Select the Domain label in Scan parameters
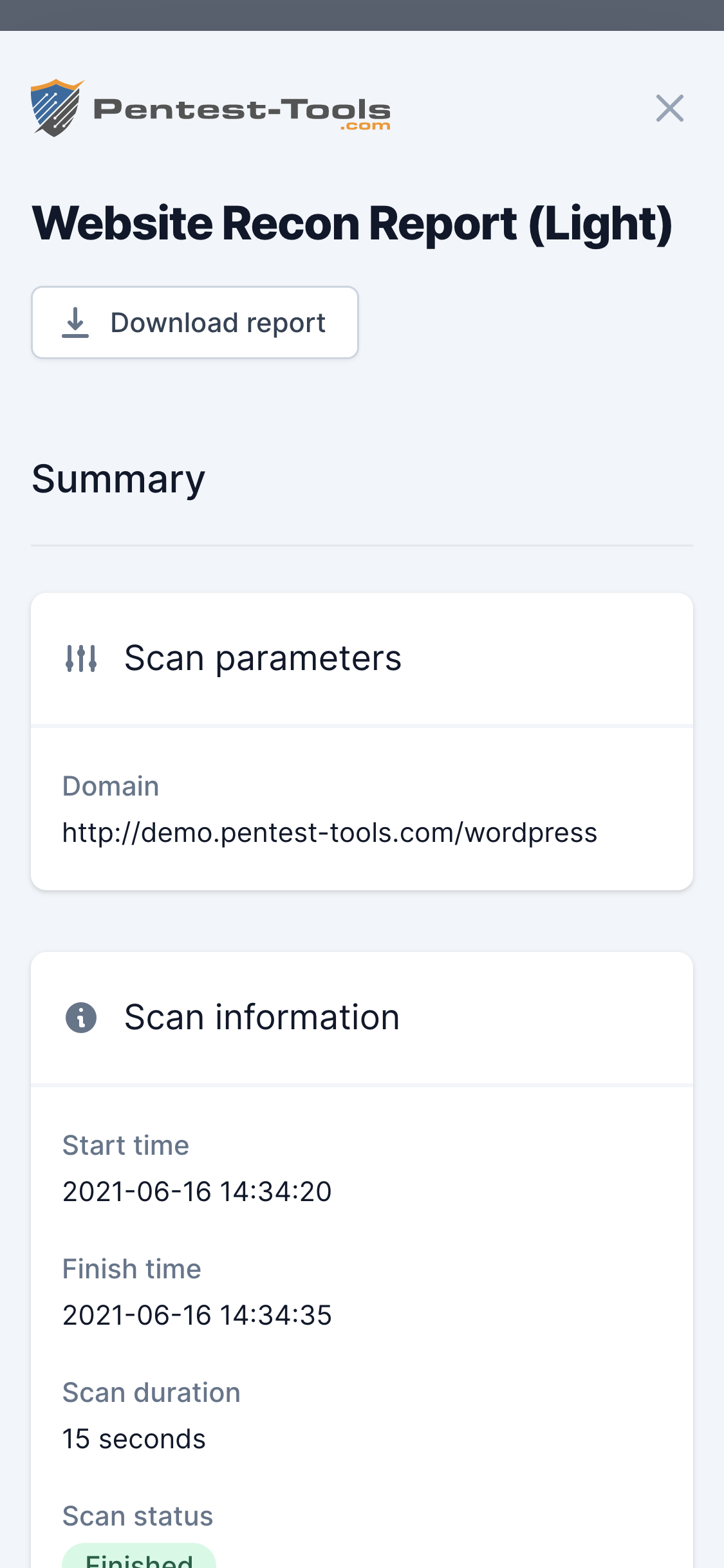This screenshot has width=724, height=1568. [110, 786]
